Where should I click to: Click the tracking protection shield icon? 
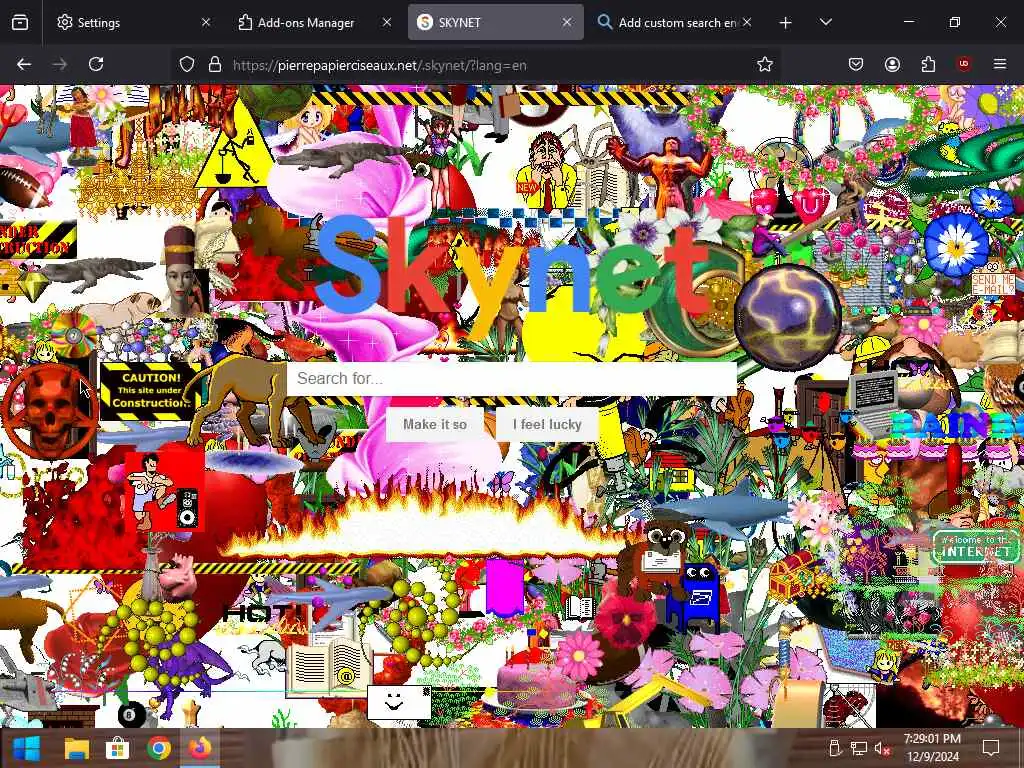187,65
